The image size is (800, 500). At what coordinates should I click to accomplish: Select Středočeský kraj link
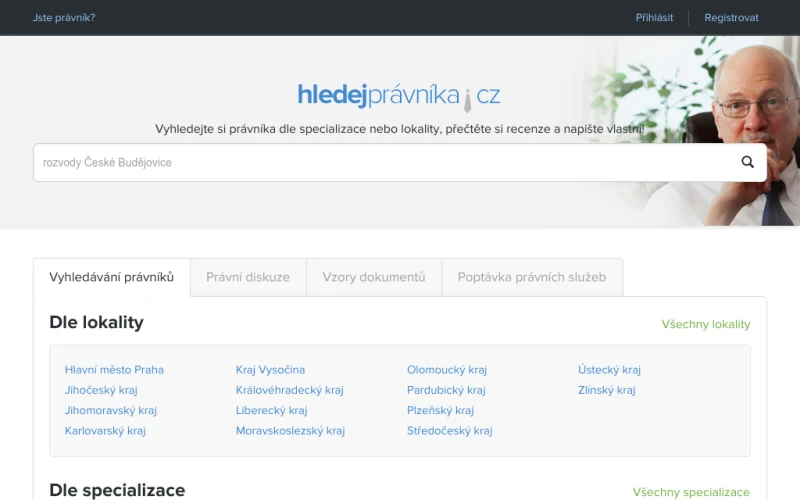pos(449,431)
